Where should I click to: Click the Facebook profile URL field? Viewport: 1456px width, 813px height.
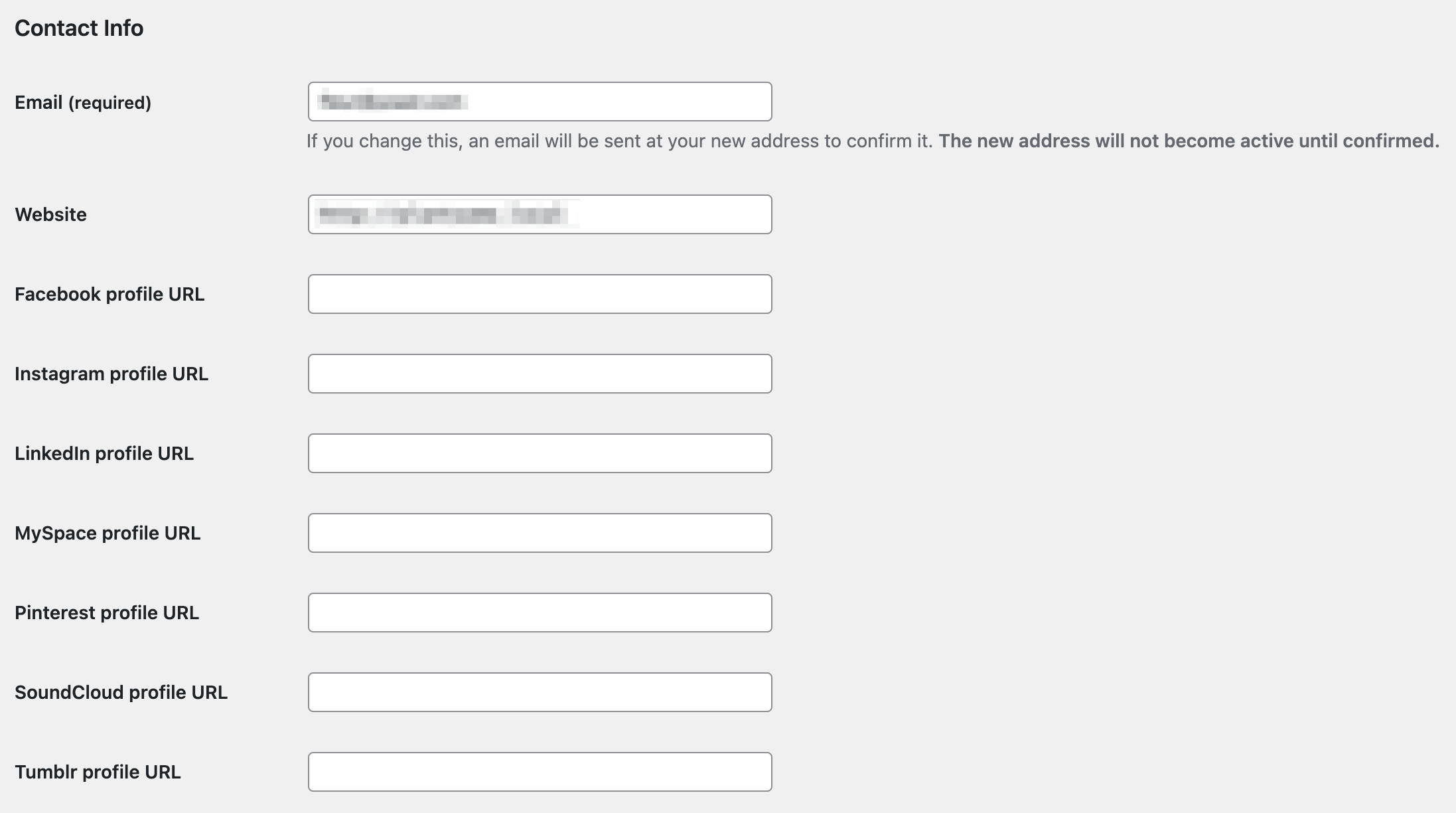540,294
